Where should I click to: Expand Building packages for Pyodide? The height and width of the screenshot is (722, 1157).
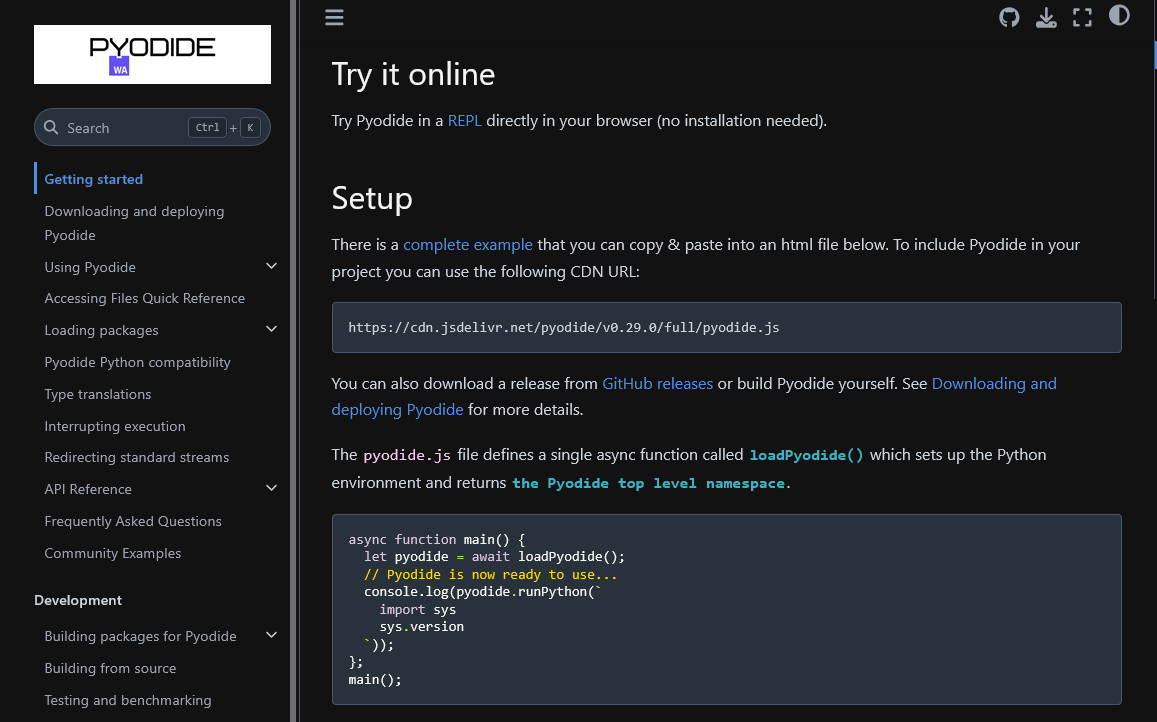click(271, 635)
